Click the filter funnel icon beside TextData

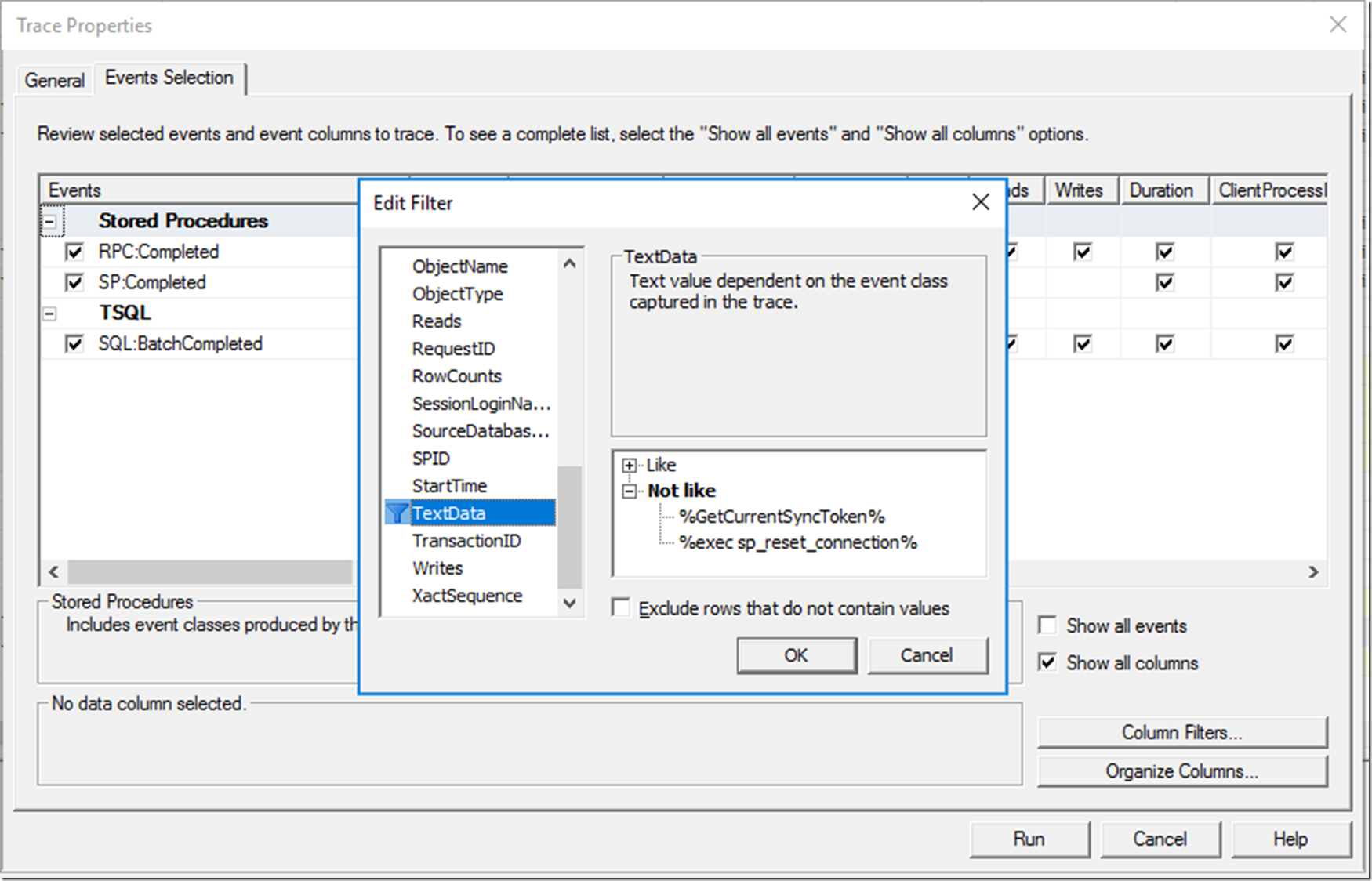[x=397, y=513]
